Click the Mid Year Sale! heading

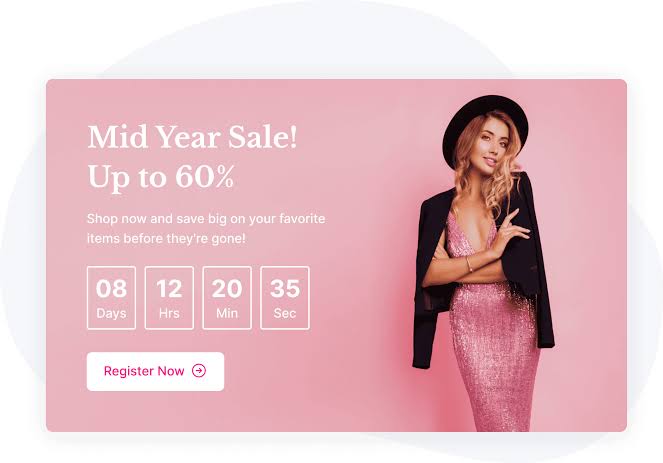[x=192, y=137]
